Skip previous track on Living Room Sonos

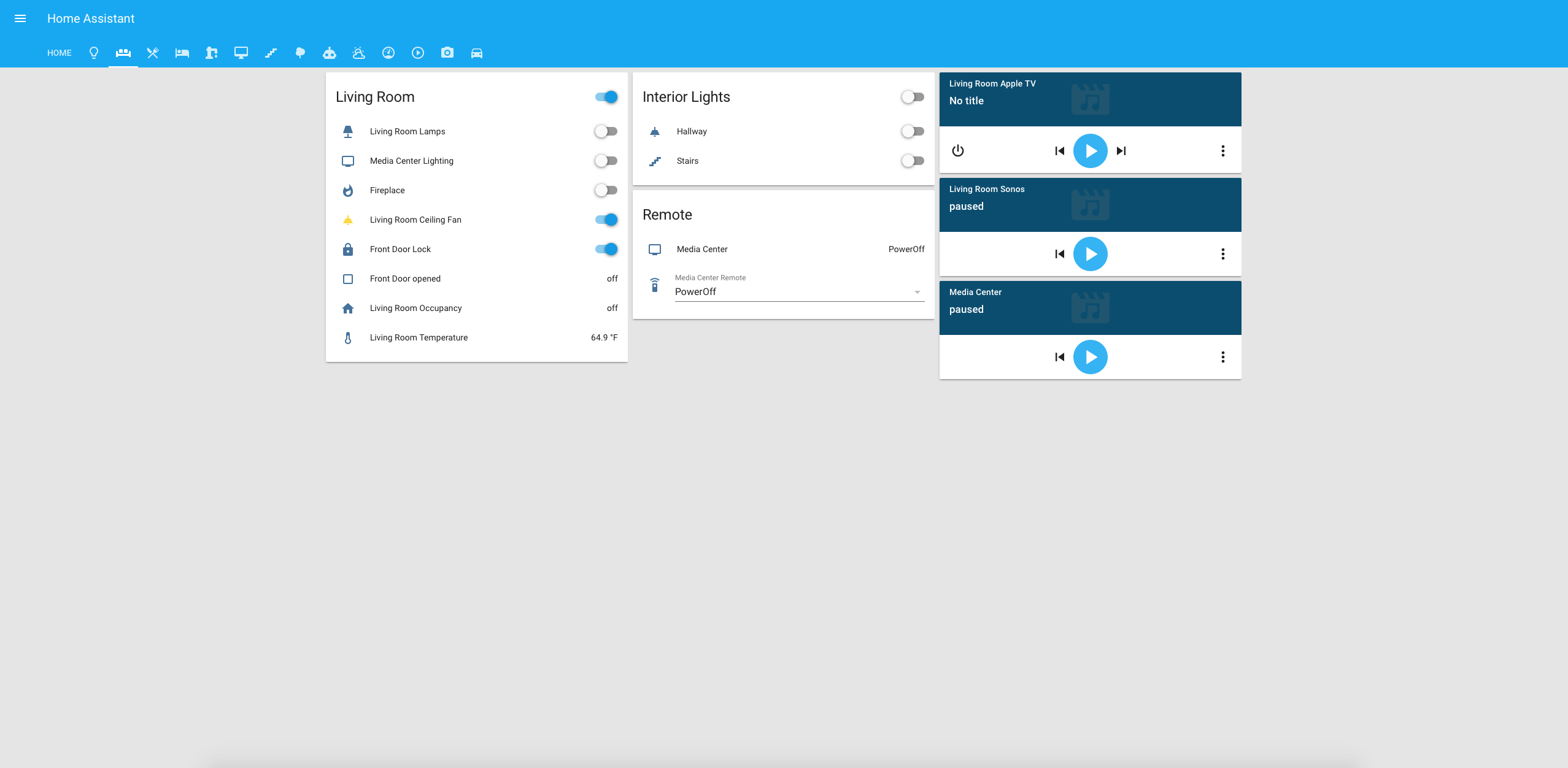[x=1059, y=253]
